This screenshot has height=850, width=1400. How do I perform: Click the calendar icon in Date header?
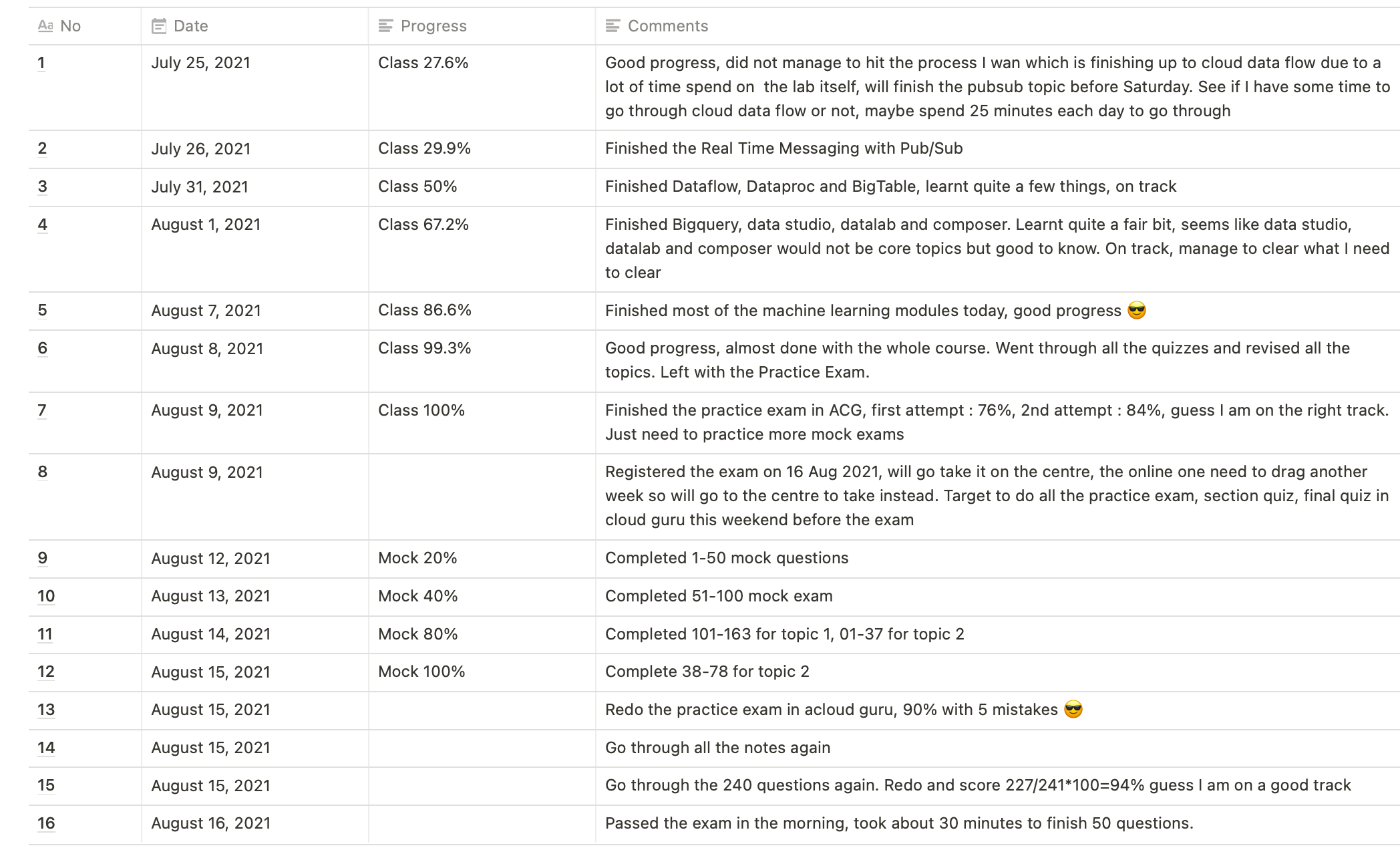(159, 26)
